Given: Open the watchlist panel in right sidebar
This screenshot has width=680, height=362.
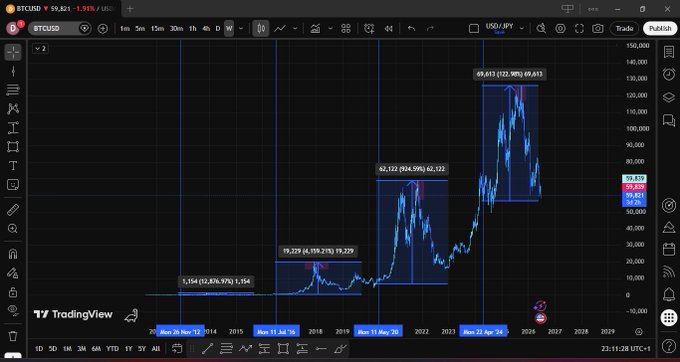Looking at the screenshot, I should point(669,52).
